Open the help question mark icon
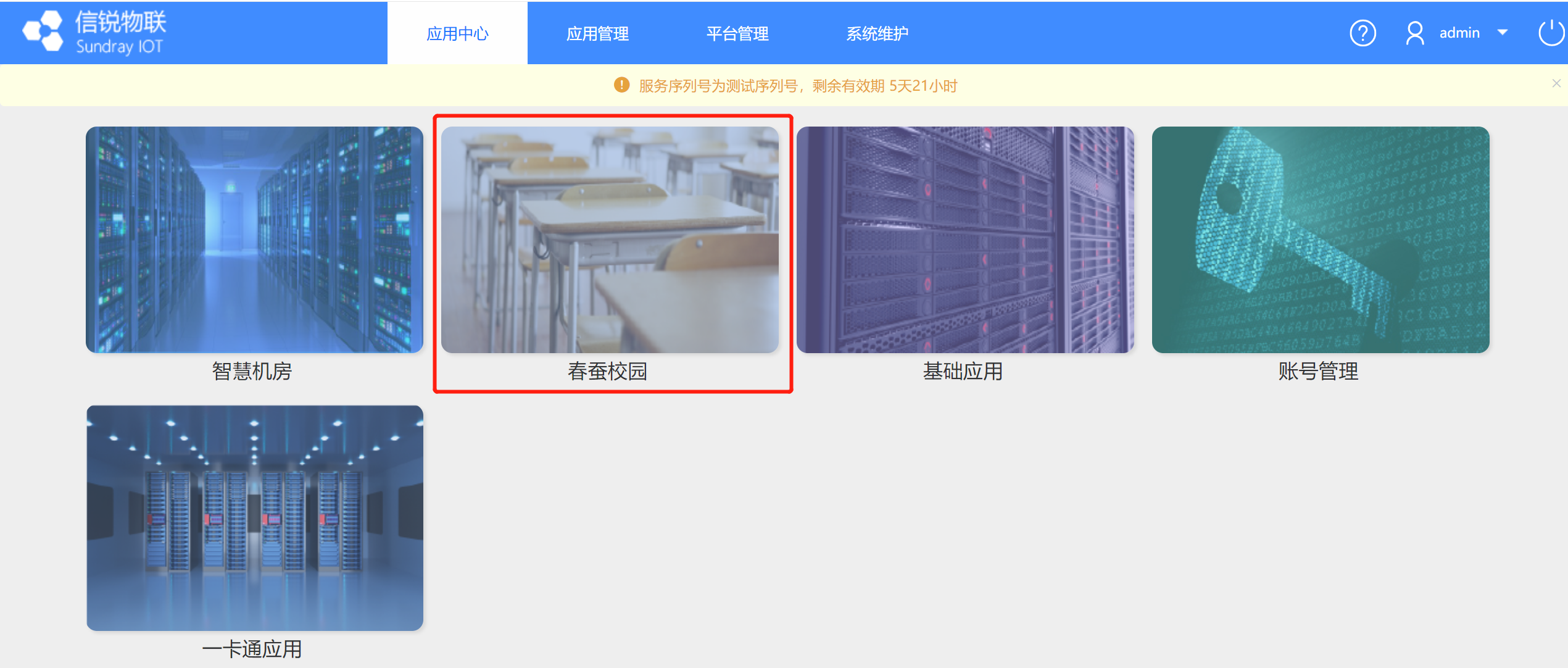The width and height of the screenshot is (1568, 668). tap(1363, 33)
